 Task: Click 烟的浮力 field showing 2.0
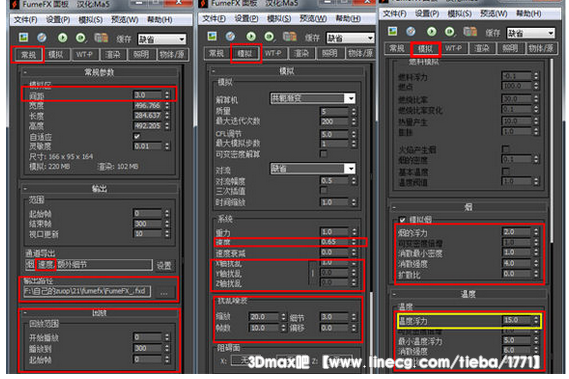(516, 232)
